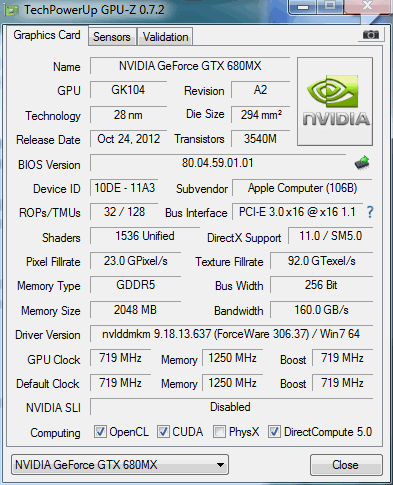
Task: Toggle the DirectCompute 5.0 checkbox
Action: [274, 432]
